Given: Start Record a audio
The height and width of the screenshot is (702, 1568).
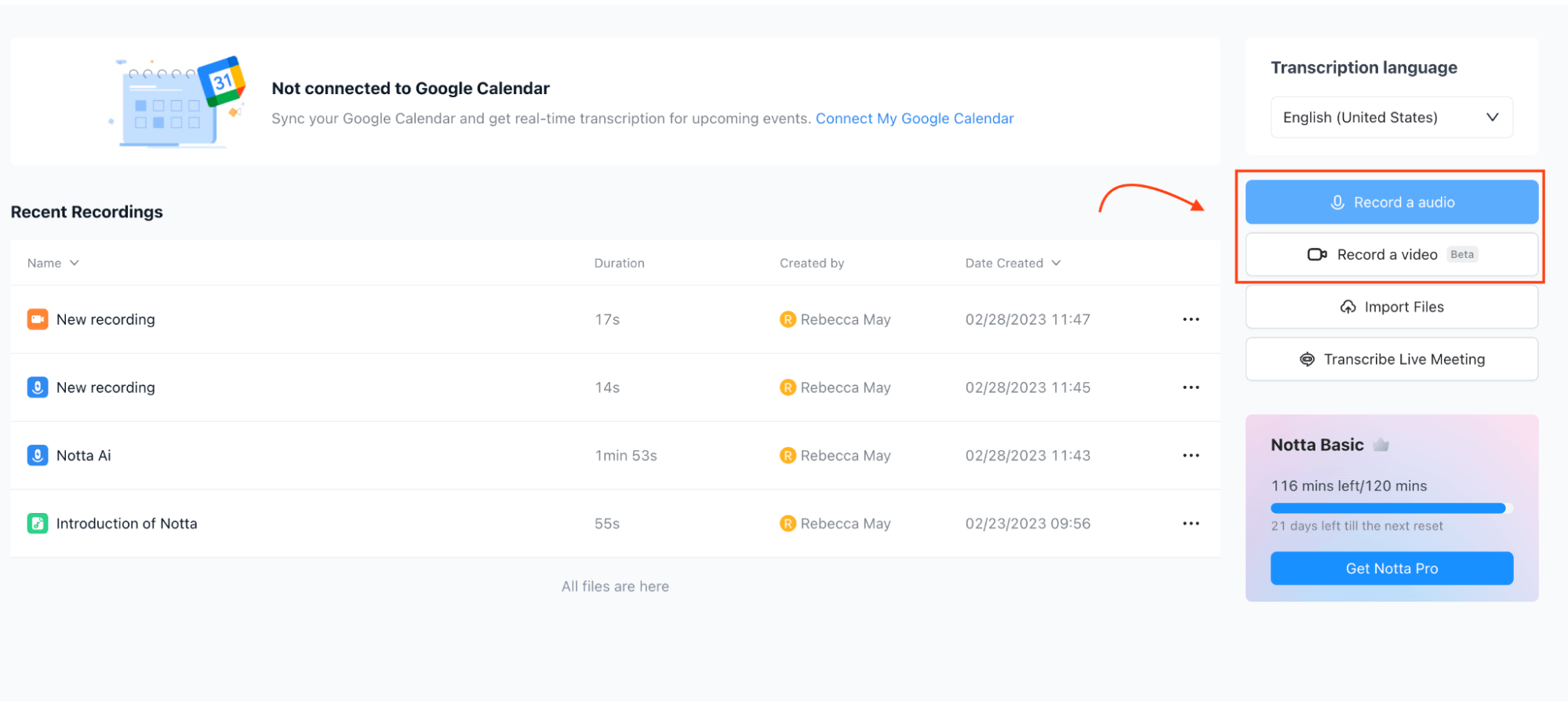Looking at the screenshot, I should tap(1392, 202).
